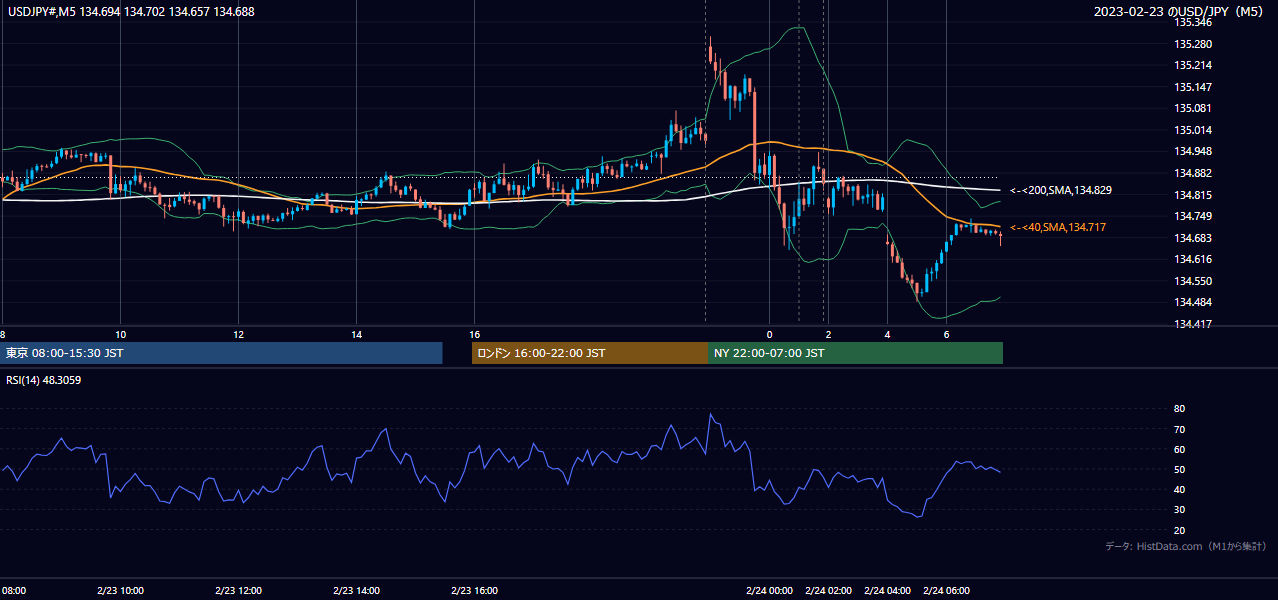Click the 2/23 10:00 time label
Viewport: 1278px width, 600px height.
(121, 591)
